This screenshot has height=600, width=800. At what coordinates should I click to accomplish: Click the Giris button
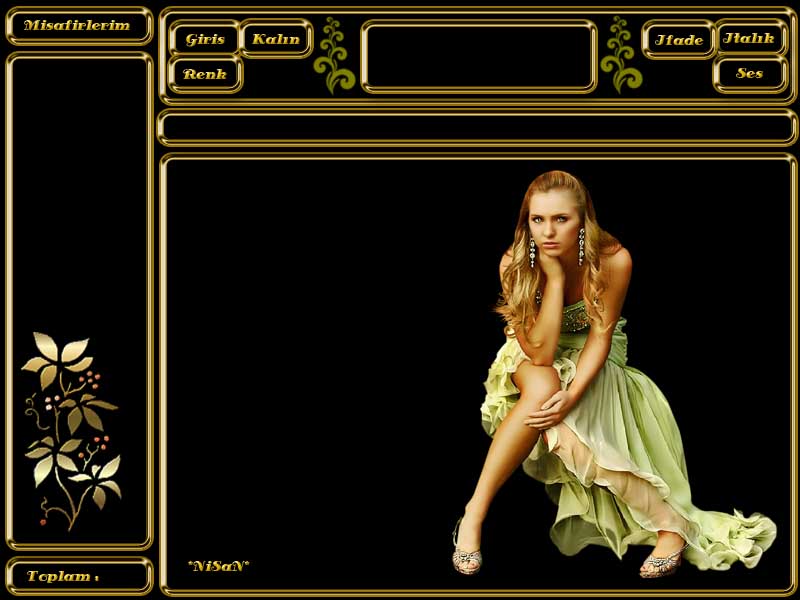[205, 39]
